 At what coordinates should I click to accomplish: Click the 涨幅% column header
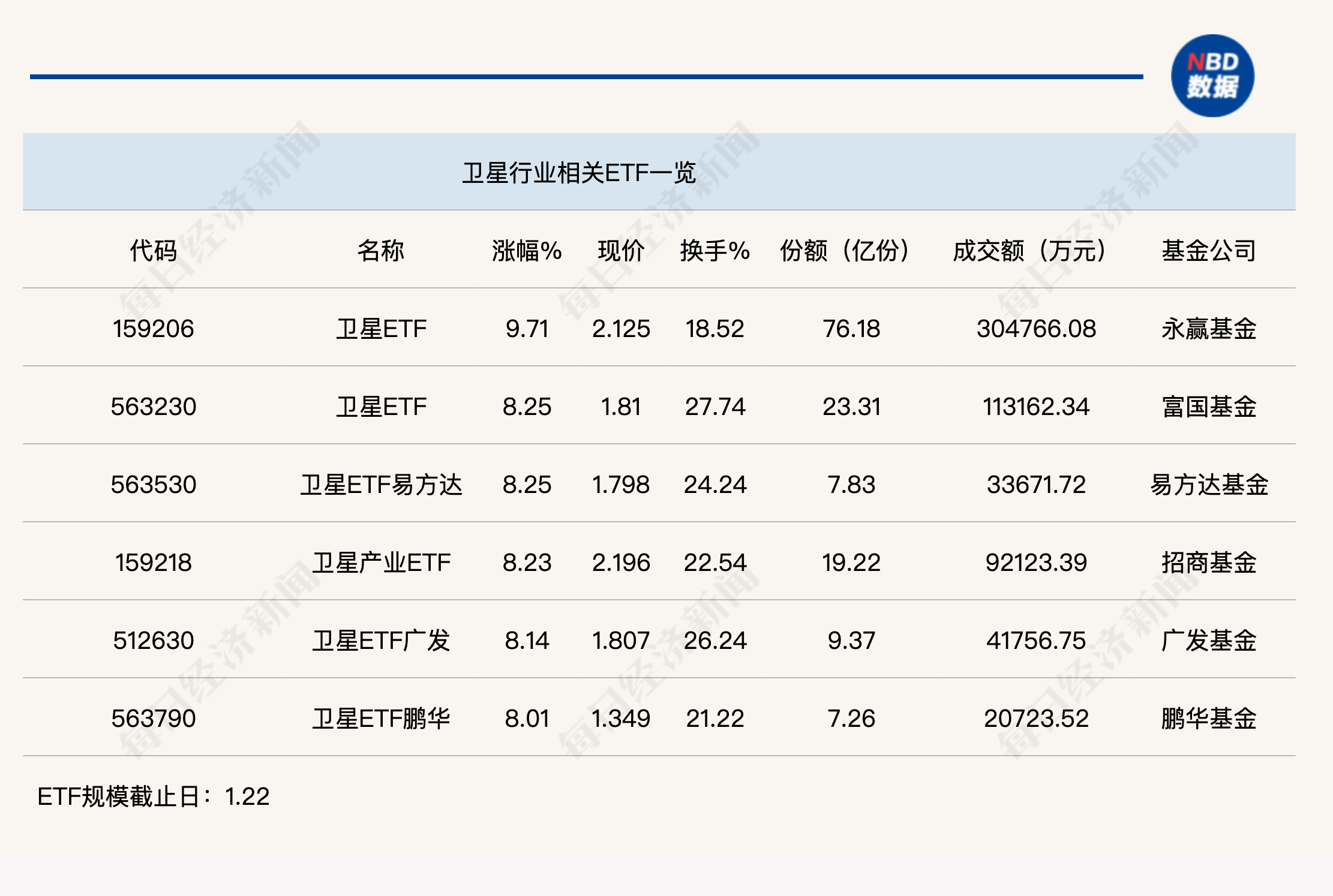pyautogui.click(x=527, y=251)
